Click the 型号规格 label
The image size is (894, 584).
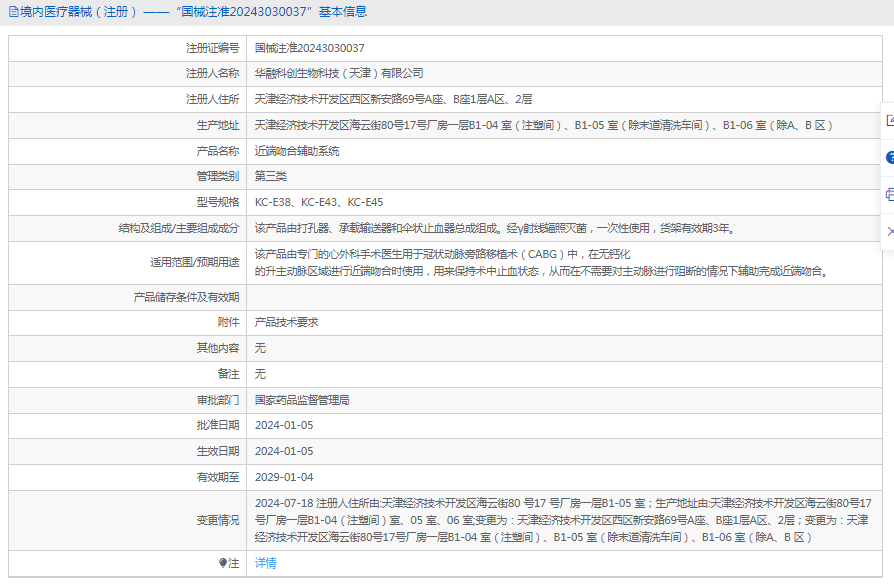tap(218, 202)
